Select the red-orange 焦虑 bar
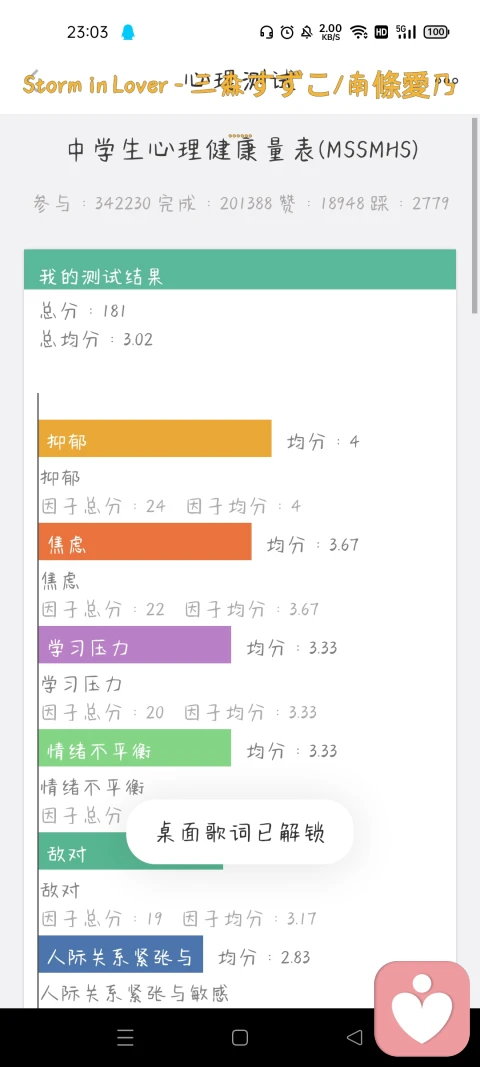480x1067 pixels. 144,542
